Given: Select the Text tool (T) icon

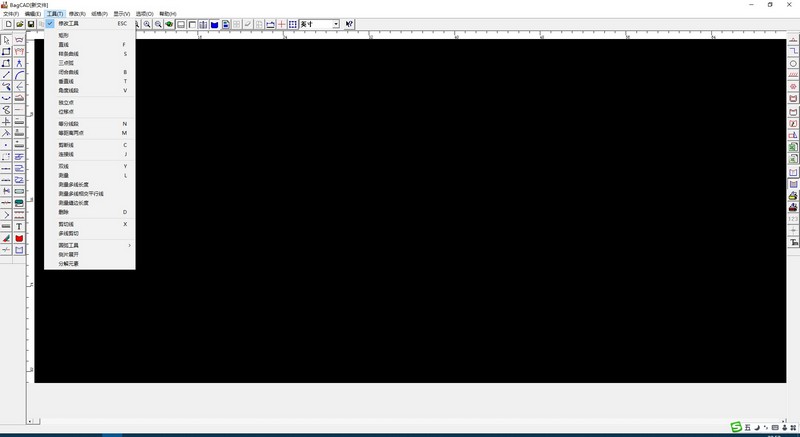Looking at the screenshot, I should pos(19,227).
